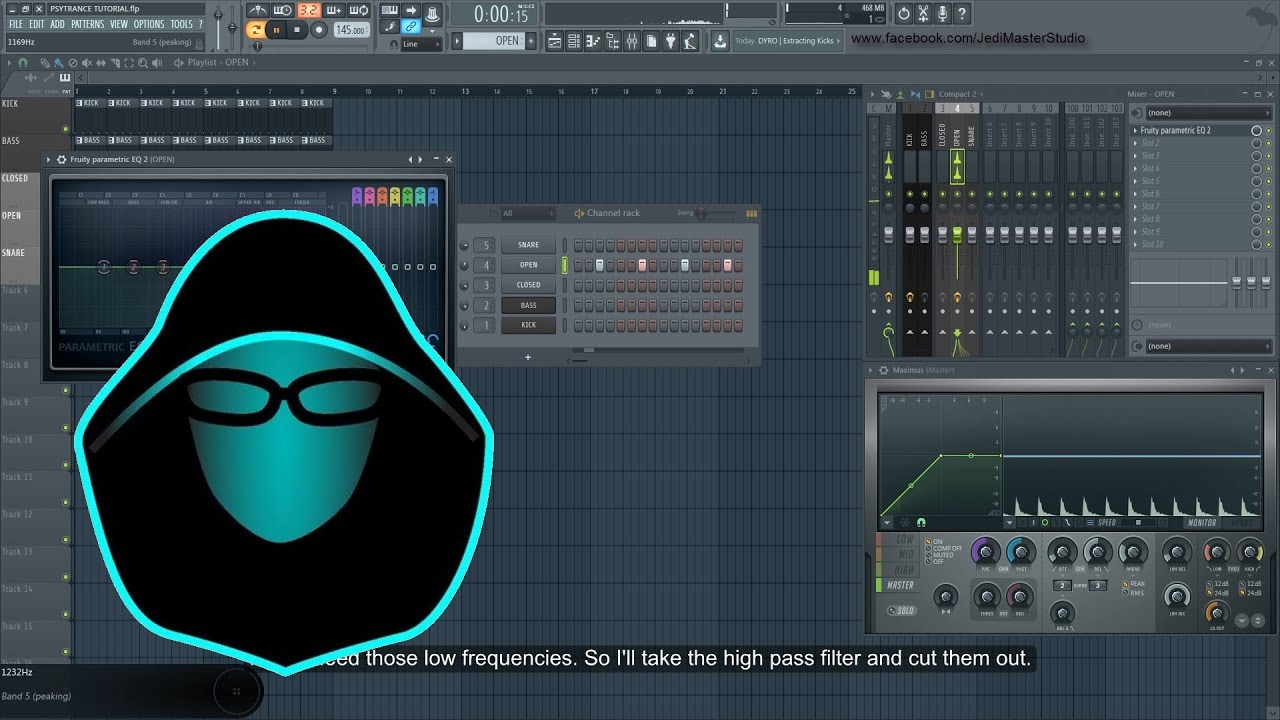Click the stop button in the transport
The width and height of the screenshot is (1280, 720).
pos(297,30)
